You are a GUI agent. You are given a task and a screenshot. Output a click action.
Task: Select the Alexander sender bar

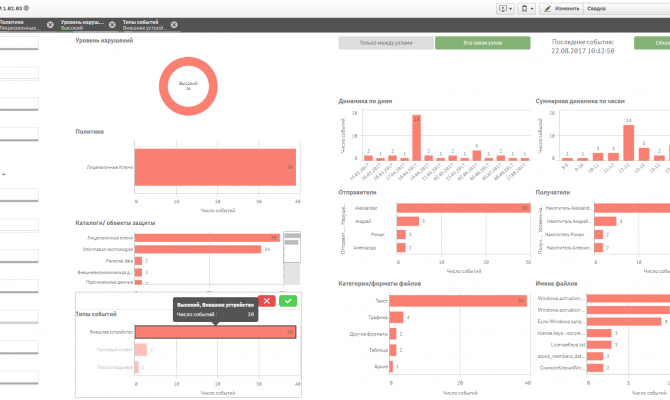(x=463, y=208)
